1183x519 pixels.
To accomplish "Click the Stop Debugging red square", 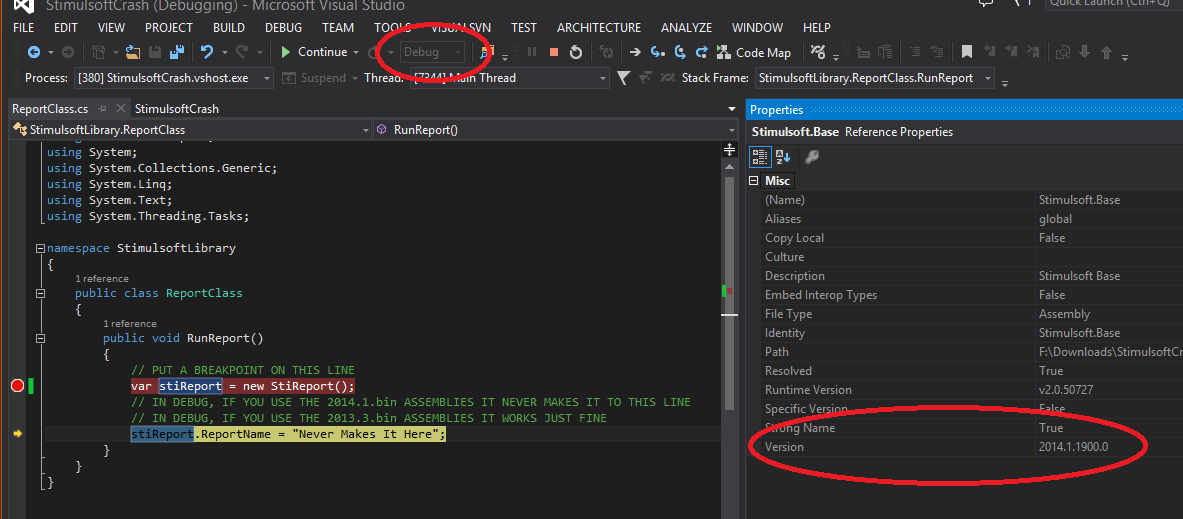I will point(554,52).
